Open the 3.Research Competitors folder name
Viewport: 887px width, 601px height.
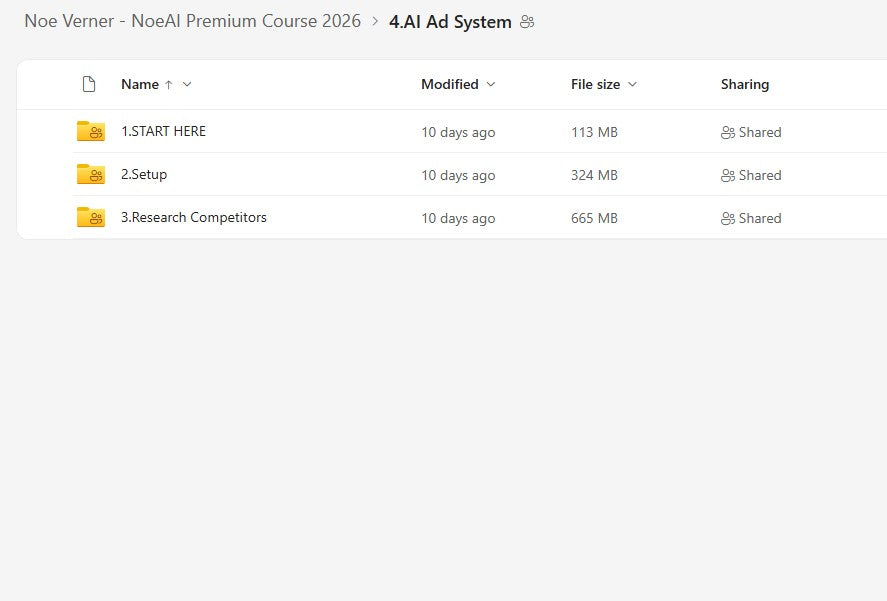[x=193, y=217]
